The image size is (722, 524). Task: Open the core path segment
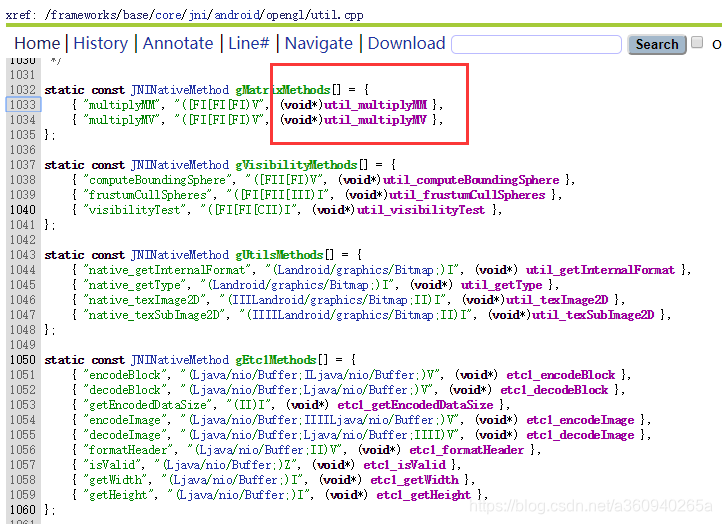[168, 15]
